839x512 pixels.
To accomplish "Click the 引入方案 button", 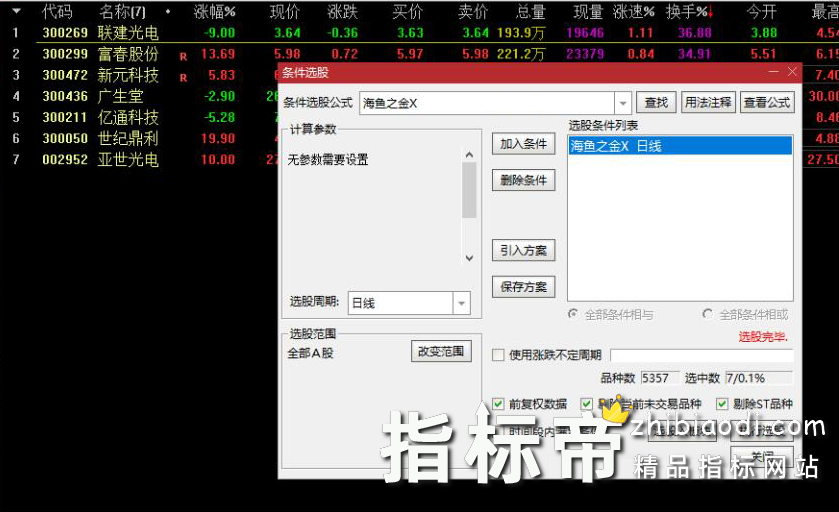I will click(523, 250).
